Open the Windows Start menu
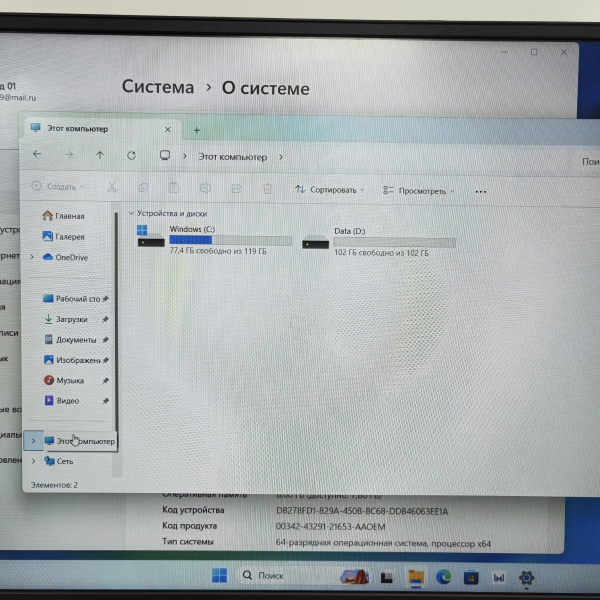The image size is (600, 600). click(x=220, y=575)
